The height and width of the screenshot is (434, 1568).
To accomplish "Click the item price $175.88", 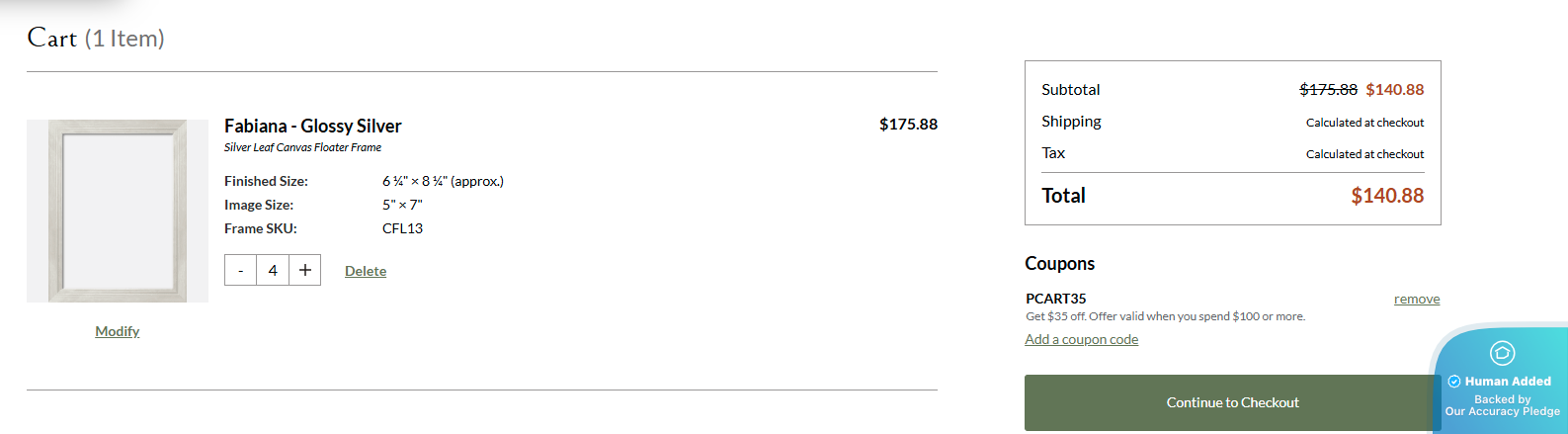I will pyautogui.click(x=908, y=125).
